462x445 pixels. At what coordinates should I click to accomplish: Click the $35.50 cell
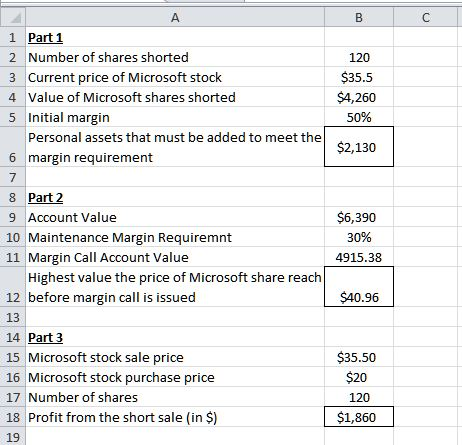(x=359, y=357)
